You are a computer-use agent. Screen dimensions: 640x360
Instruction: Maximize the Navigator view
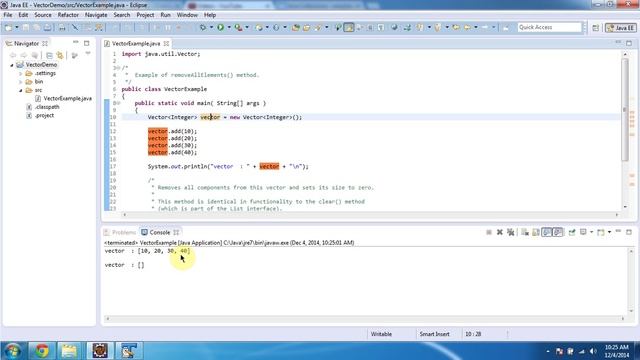tap(87, 43)
